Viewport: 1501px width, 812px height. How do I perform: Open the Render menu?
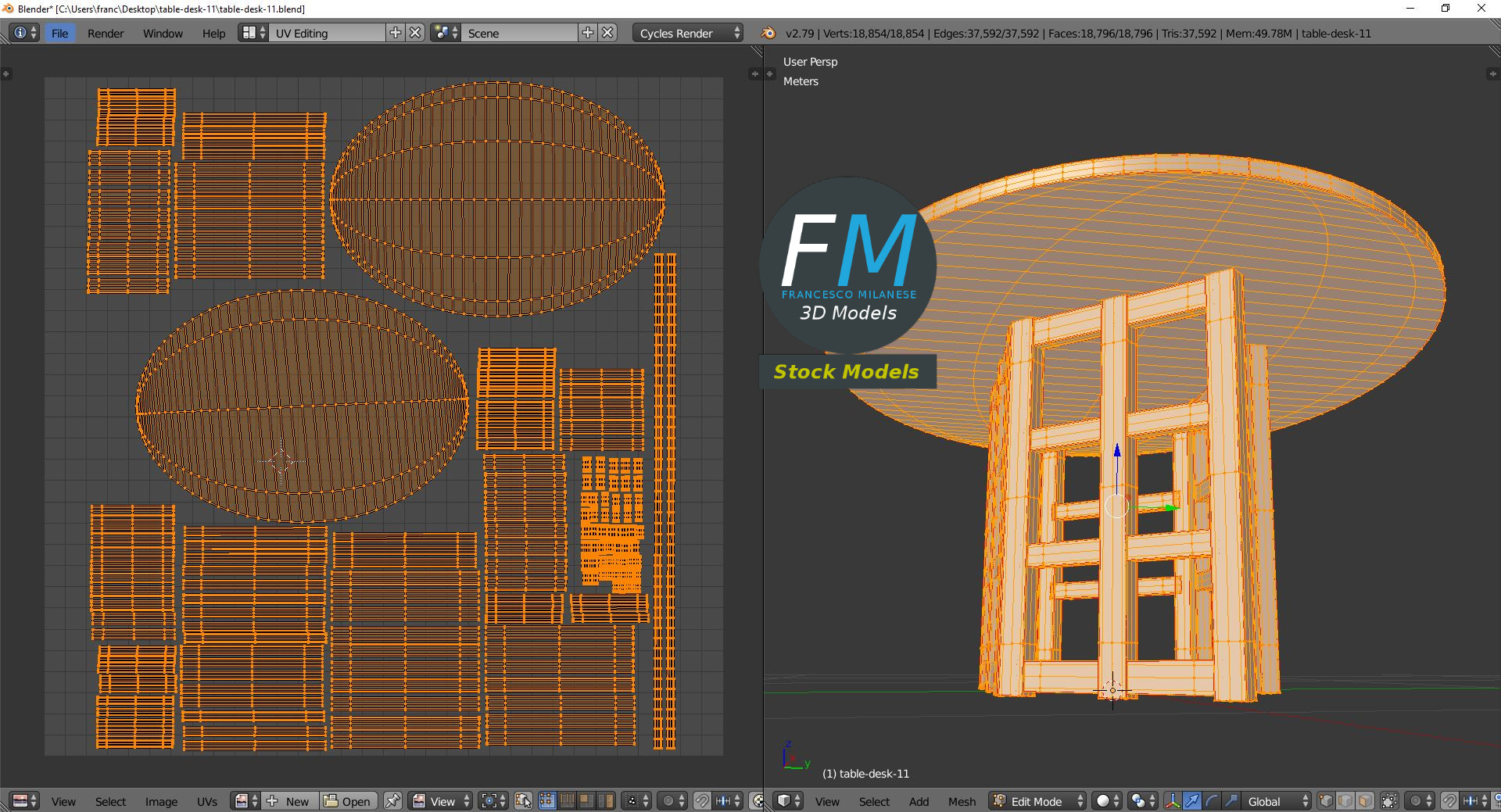point(106,33)
